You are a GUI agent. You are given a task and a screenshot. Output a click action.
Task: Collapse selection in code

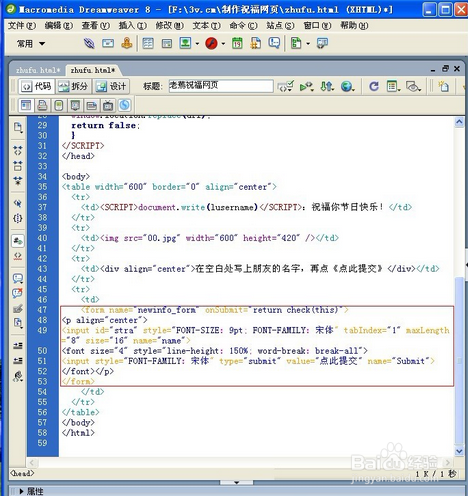click(18, 166)
